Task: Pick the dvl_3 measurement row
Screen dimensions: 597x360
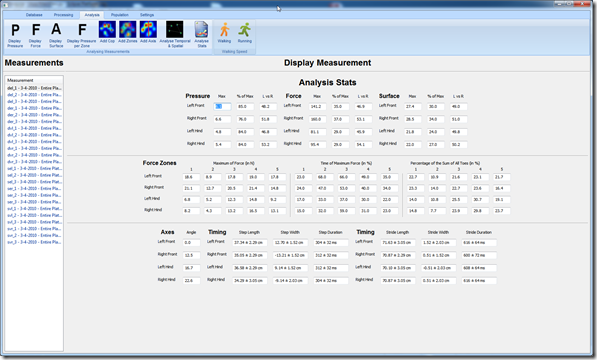Action: 34,142
